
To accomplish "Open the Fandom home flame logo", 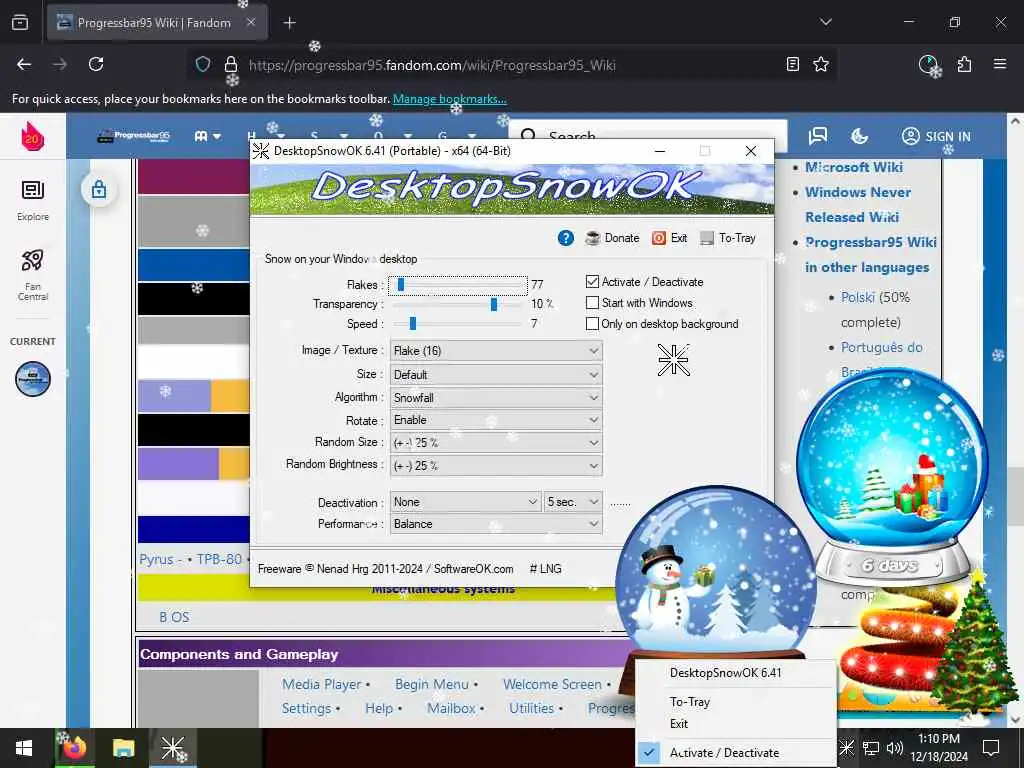I will point(32,136).
